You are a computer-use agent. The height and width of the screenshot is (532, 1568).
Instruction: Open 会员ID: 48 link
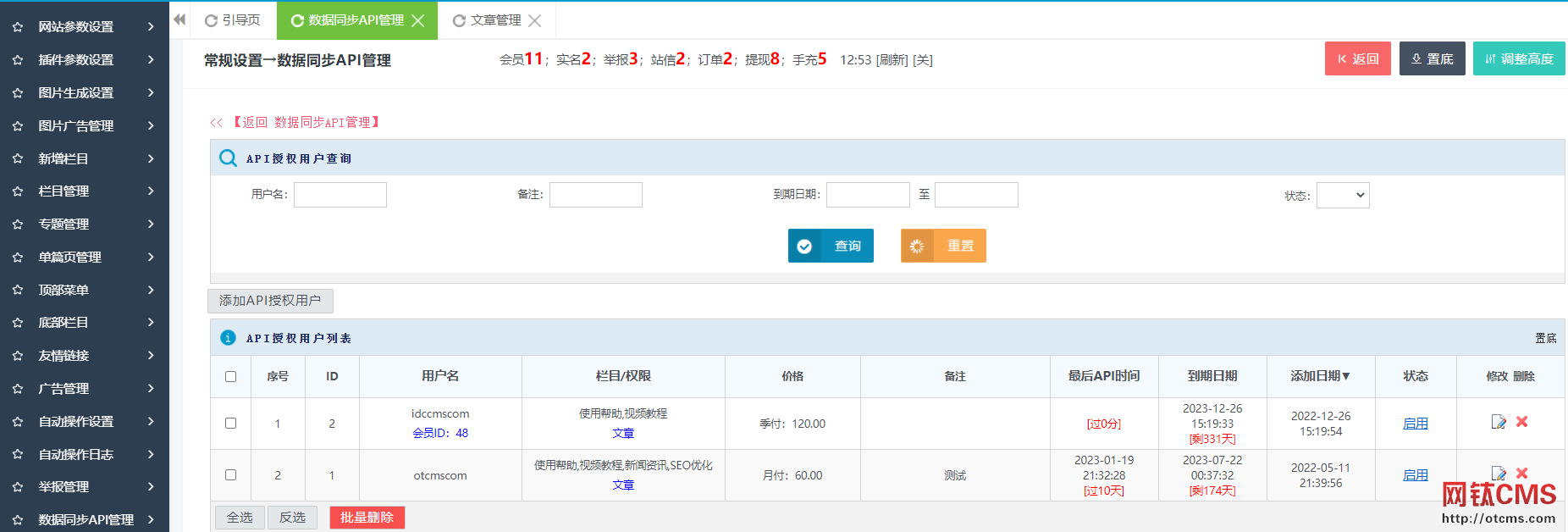click(440, 433)
